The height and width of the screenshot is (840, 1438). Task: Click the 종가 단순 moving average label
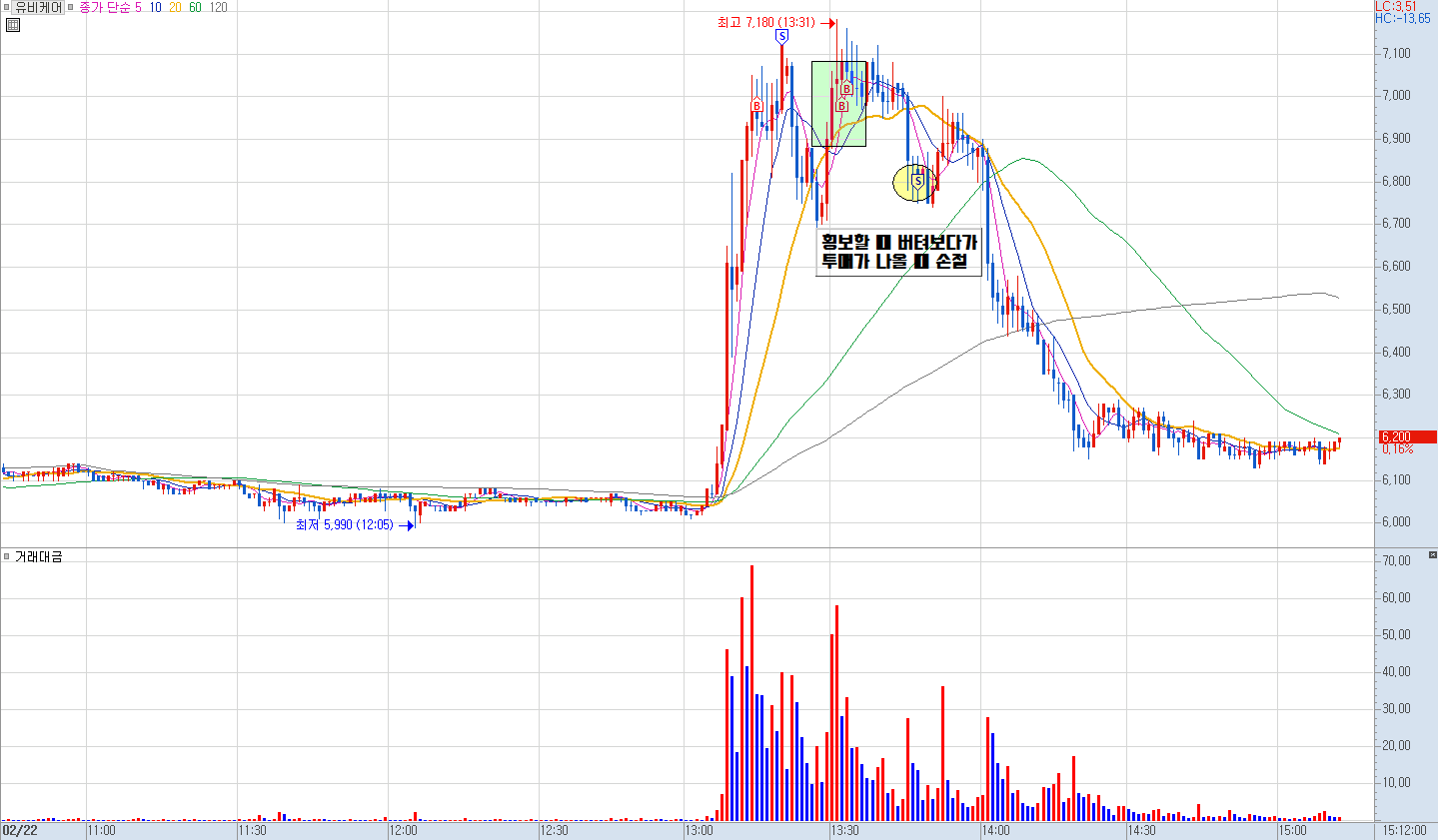tap(104, 7)
